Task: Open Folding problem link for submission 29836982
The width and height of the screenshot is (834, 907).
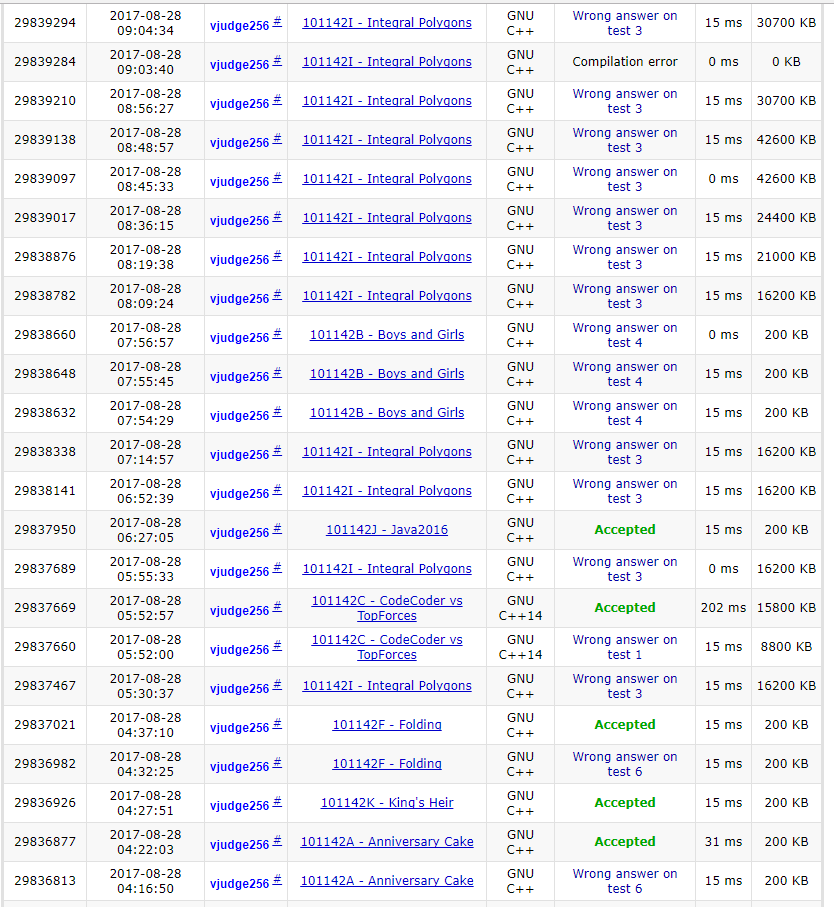Action: pos(387,764)
